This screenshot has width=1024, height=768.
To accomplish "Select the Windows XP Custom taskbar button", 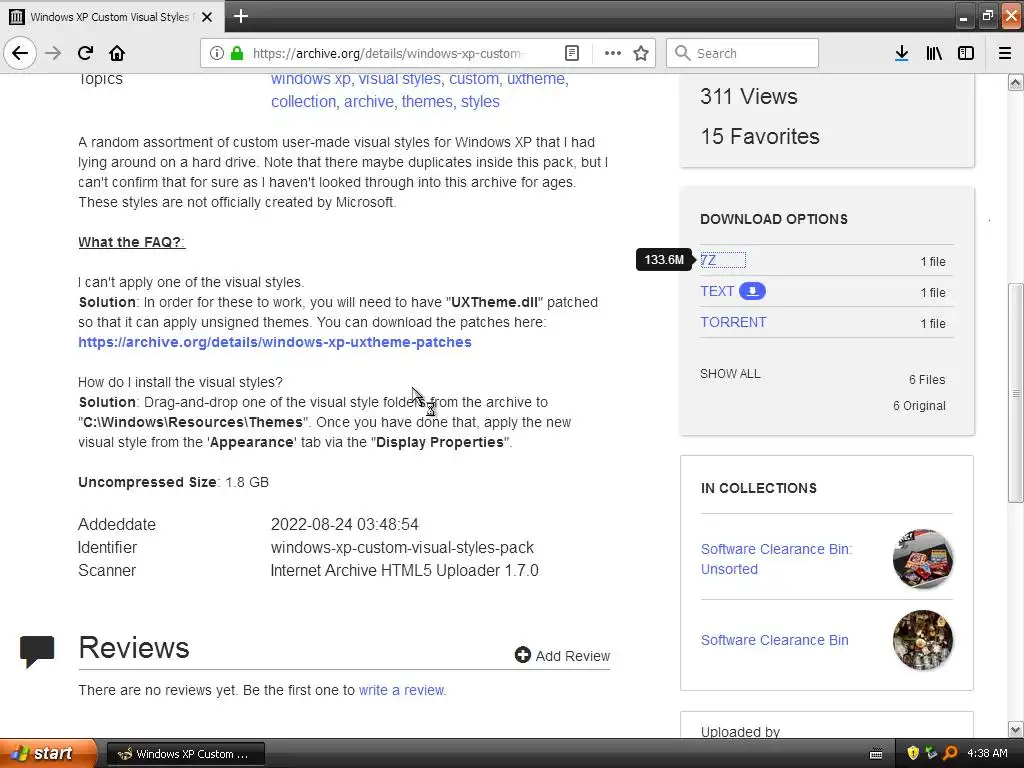I will pyautogui.click(x=185, y=754).
